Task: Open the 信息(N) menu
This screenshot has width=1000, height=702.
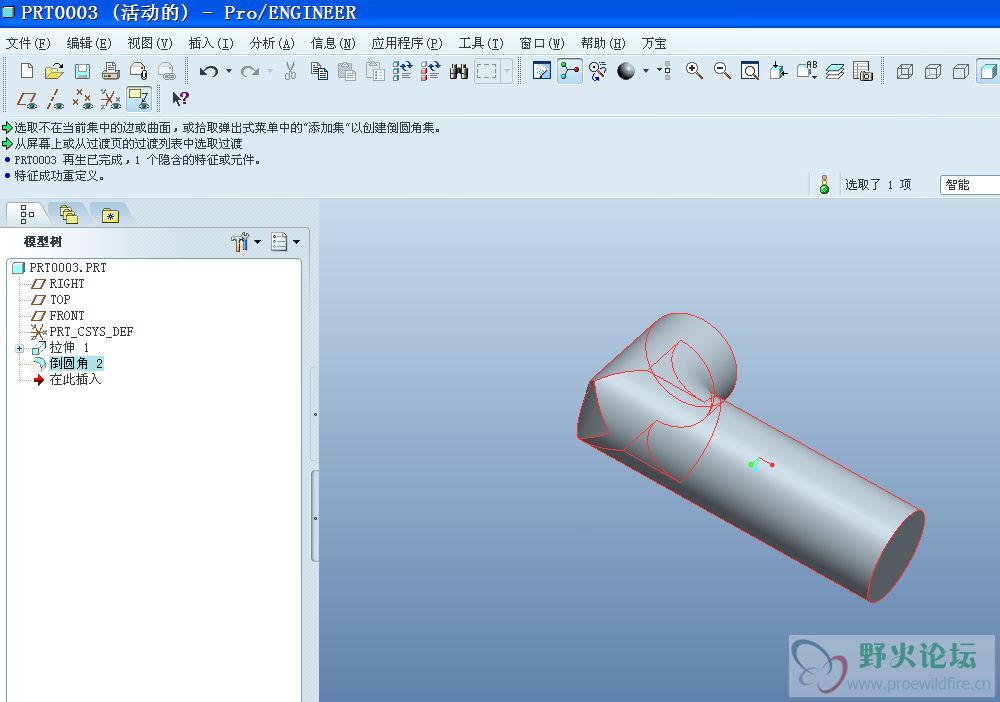Action: [x=333, y=43]
